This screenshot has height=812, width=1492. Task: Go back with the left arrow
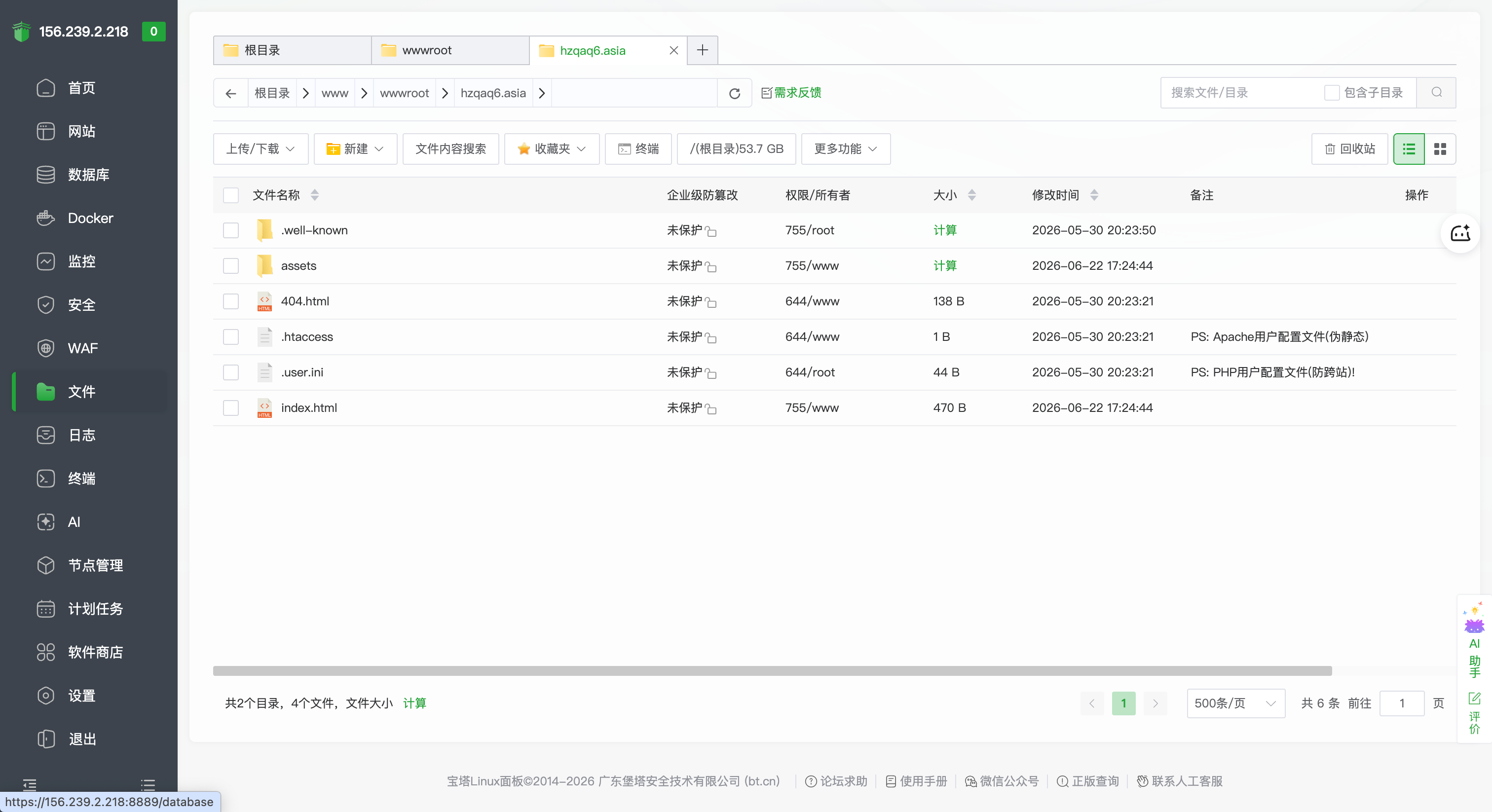[230, 93]
